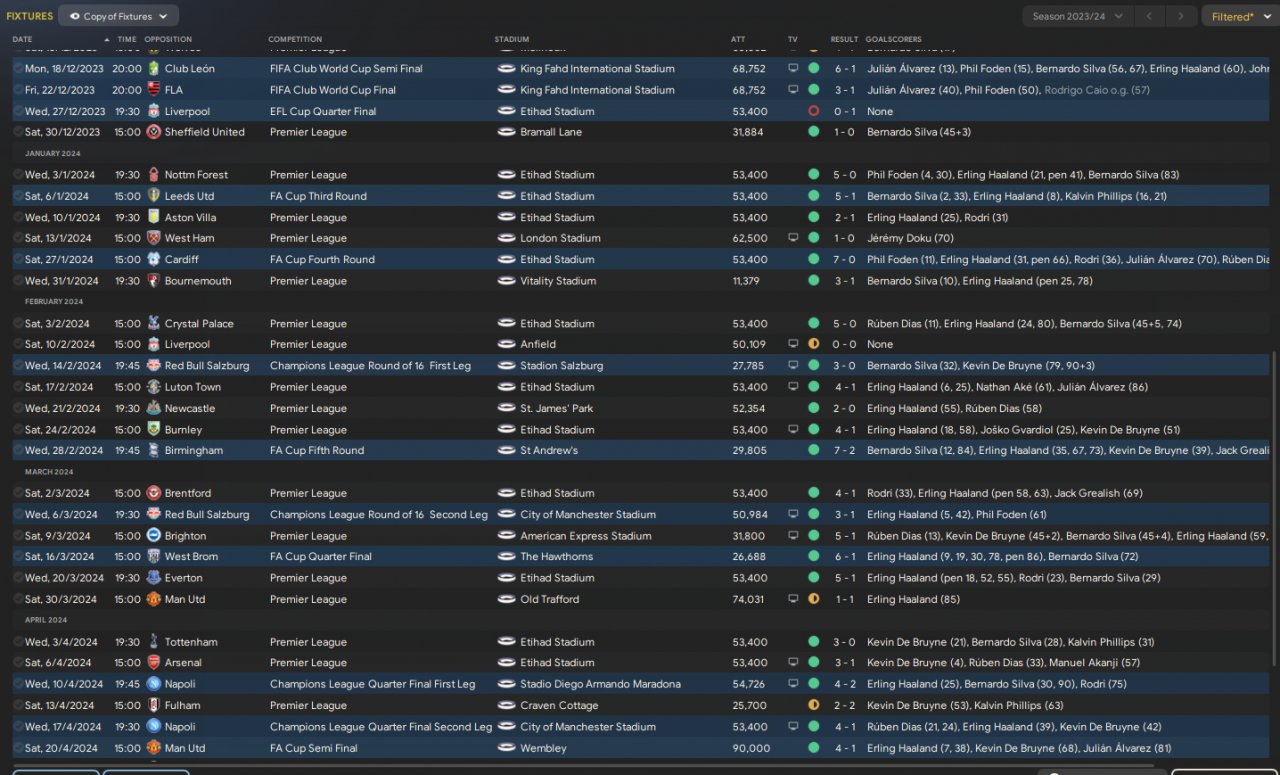Tick the Birmingham fixture's selection circle
This screenshot has height=775, width=1280.
click(x=17, y=450)
